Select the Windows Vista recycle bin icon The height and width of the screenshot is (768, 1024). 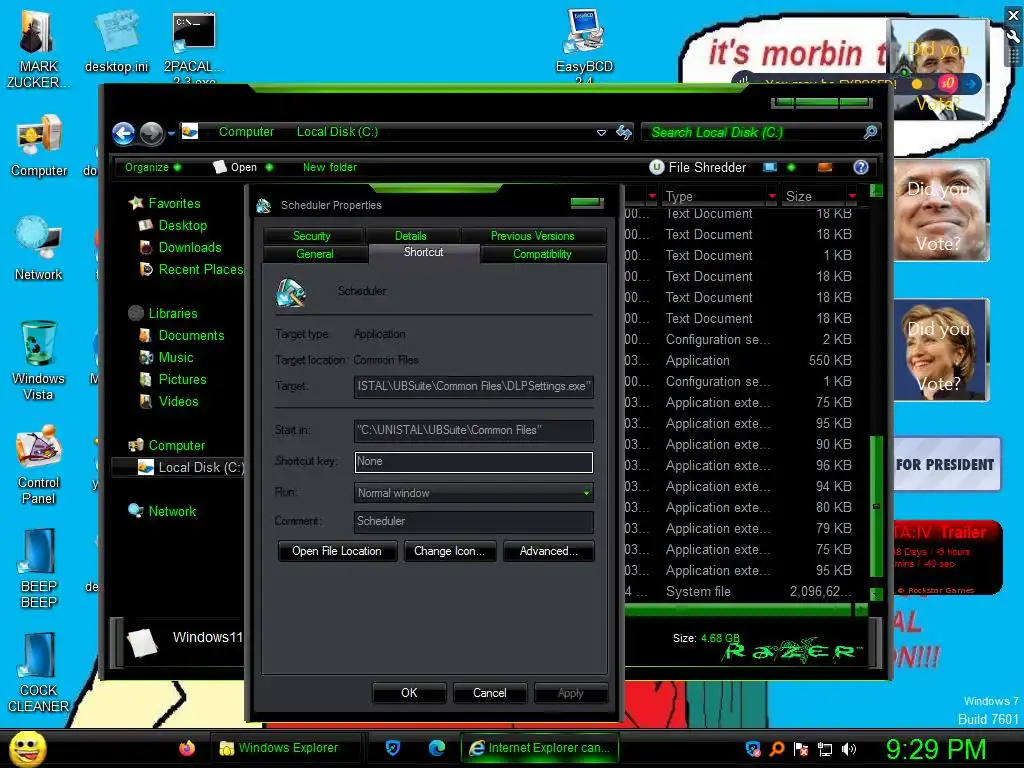[38, 360]
